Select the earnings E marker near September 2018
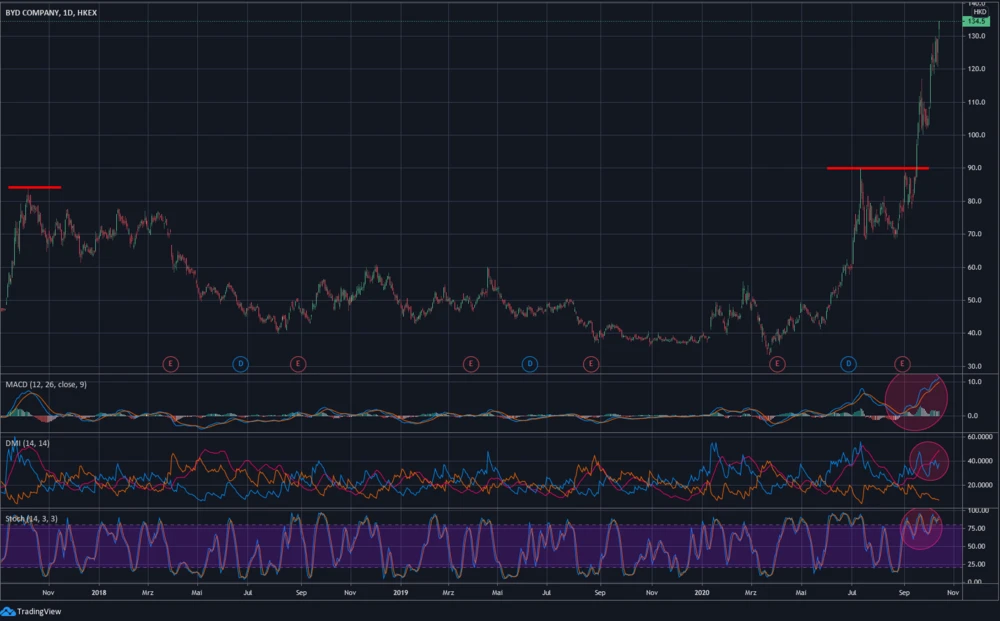Image resolution: width=1000 pixels, height=621 pixels. click(x=297, y=364)
